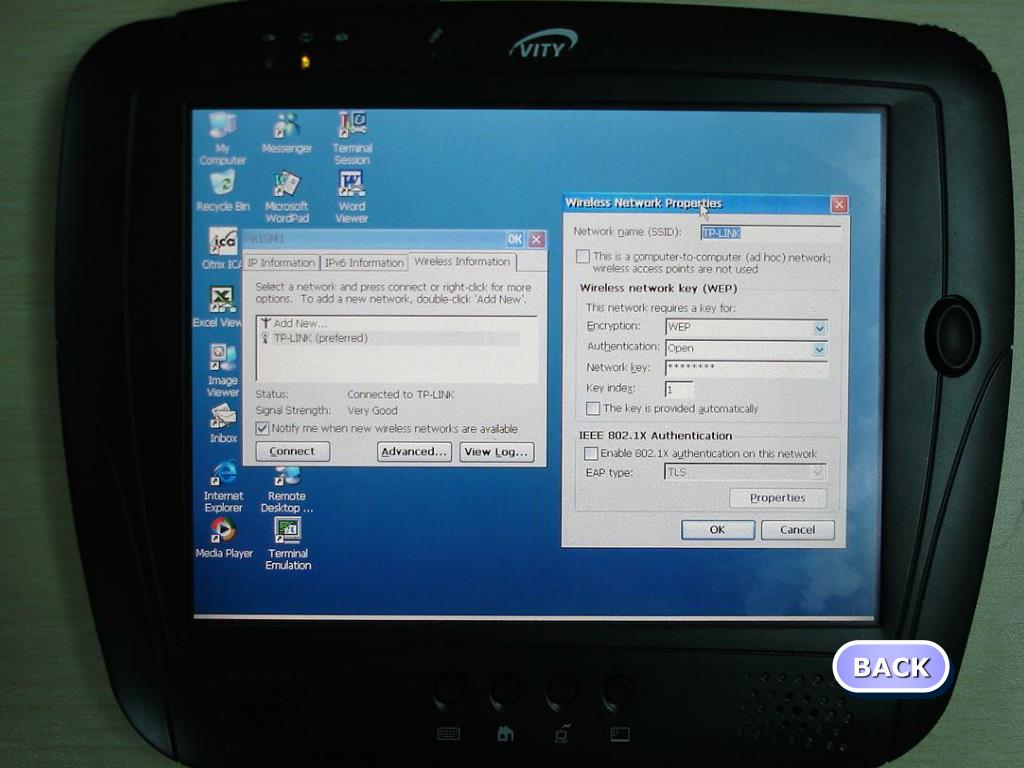
Task: Open Remote Desktop desktop icon
Action: tap(287, 490)
